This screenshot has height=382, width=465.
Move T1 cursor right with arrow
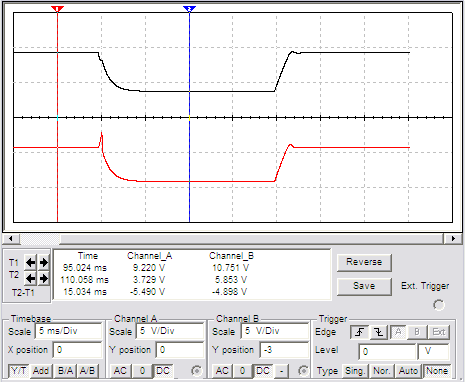point(43,262)
